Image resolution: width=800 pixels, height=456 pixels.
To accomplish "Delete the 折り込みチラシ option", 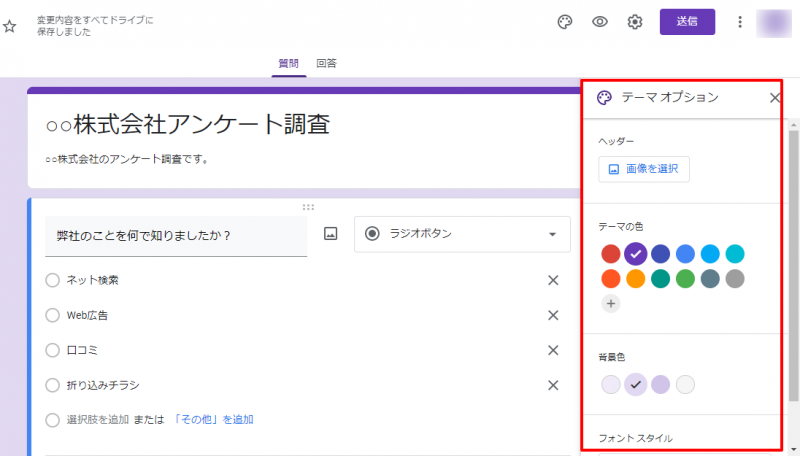I will (x=552, y=385).
